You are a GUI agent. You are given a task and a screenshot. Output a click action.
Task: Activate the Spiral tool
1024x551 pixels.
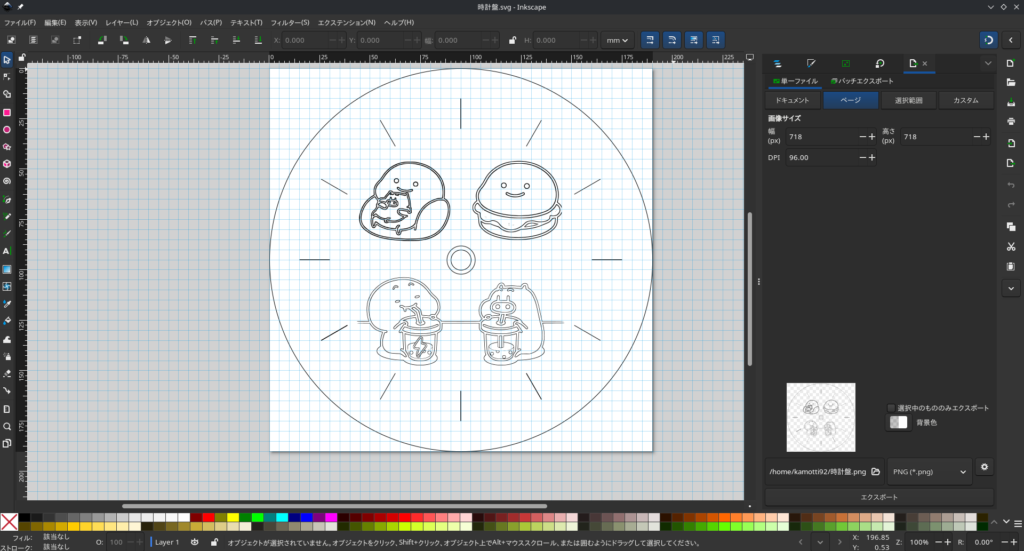pos(7,181)
